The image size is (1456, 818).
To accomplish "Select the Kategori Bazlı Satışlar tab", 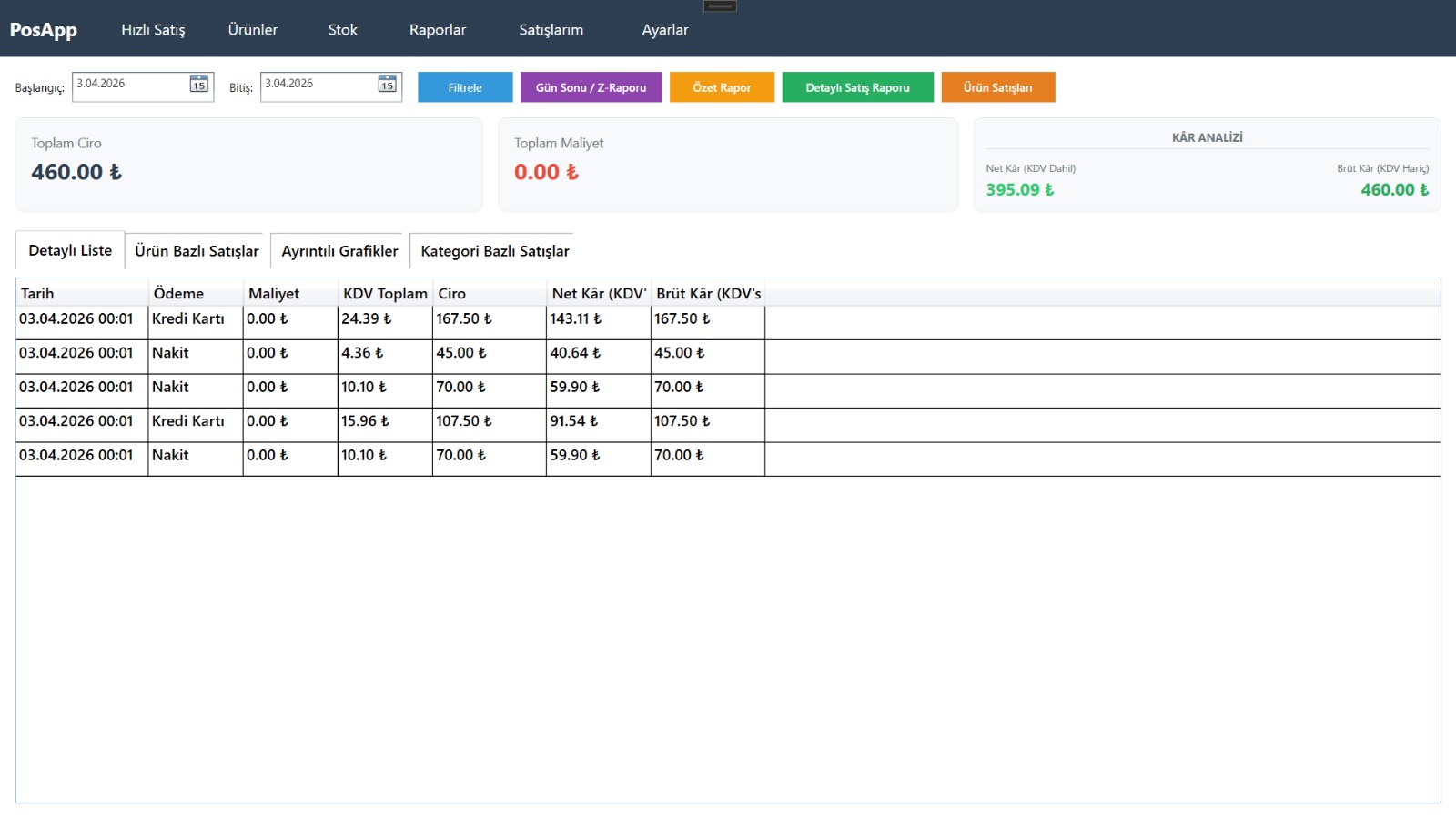I will click(494, 251).
